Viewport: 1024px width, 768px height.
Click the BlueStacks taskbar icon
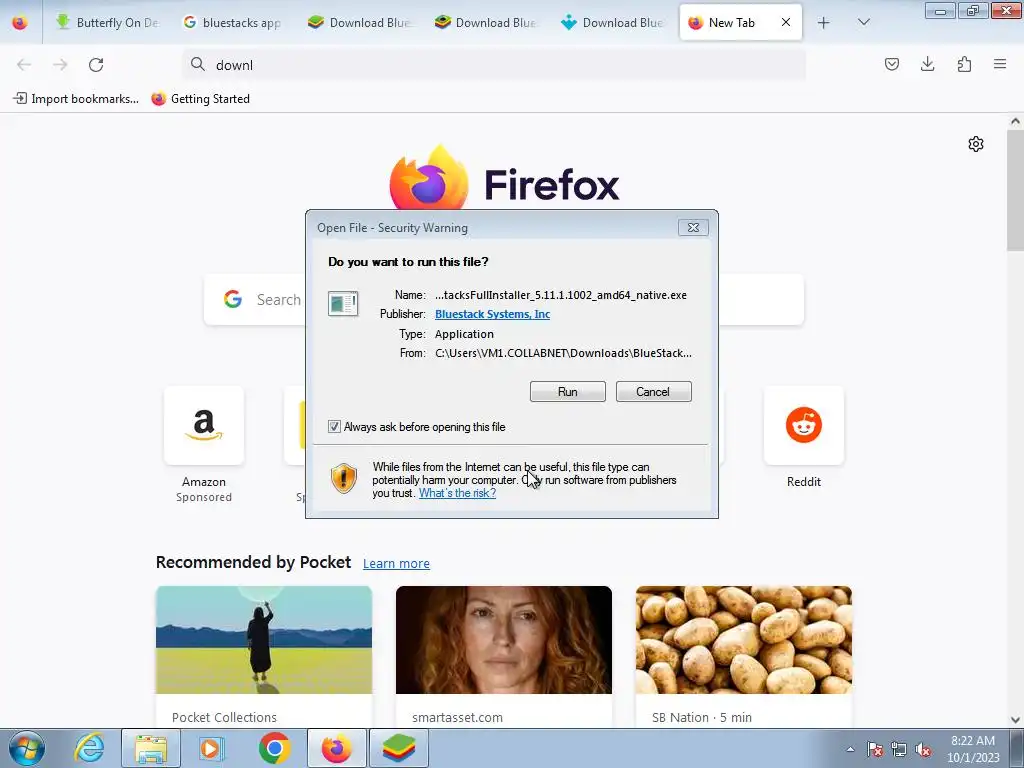(x=398, y=748)
